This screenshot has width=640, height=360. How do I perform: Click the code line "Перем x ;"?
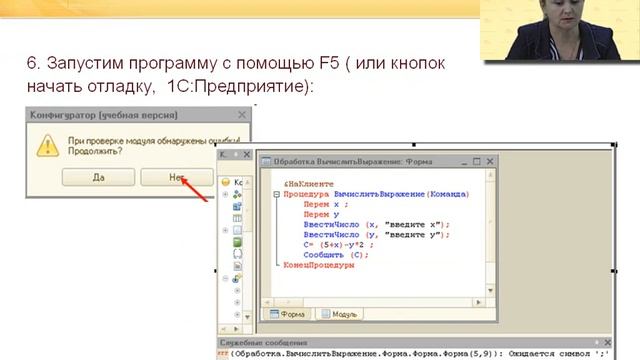tap(326, 204)
